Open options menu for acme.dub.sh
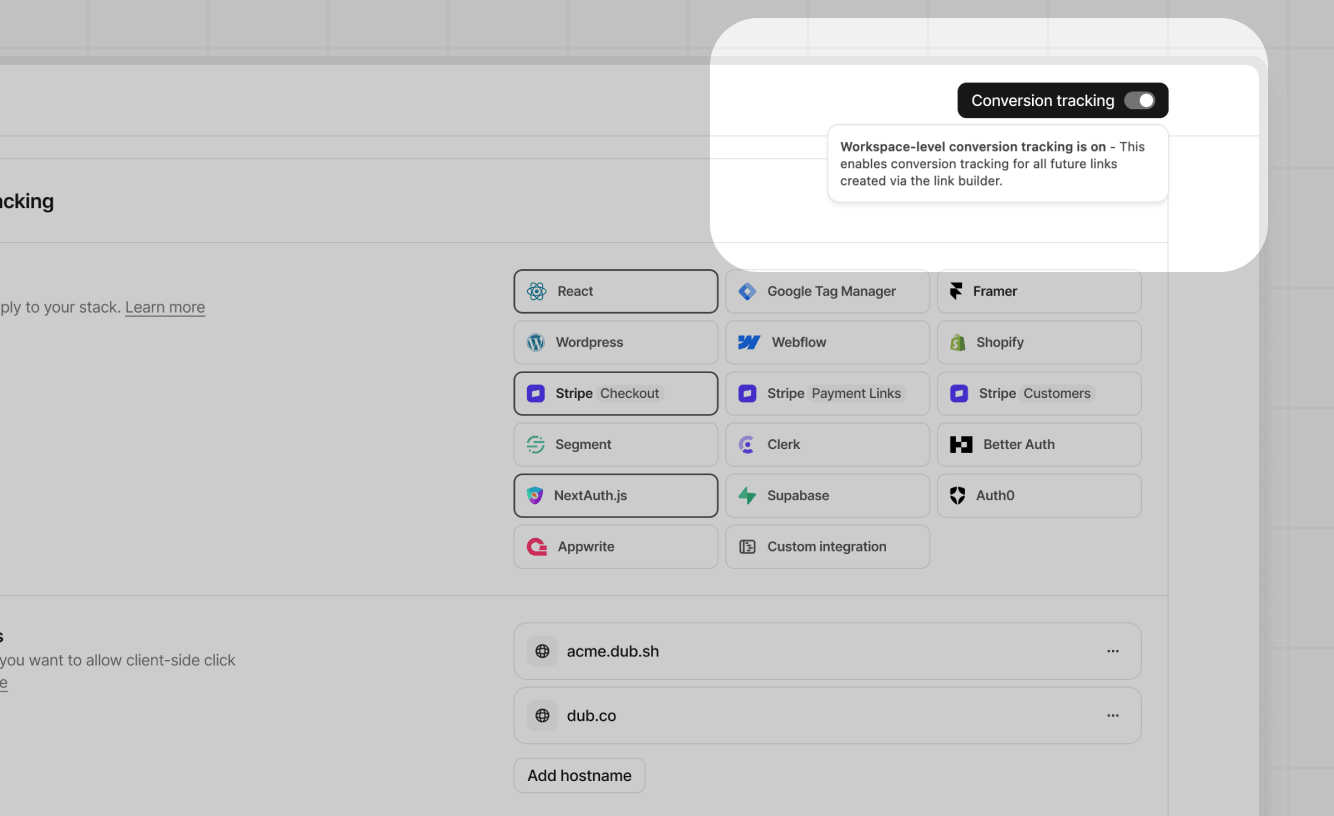Image resolution: width=1334 pixels, height=816 pixels. [x=1113, y=651]
